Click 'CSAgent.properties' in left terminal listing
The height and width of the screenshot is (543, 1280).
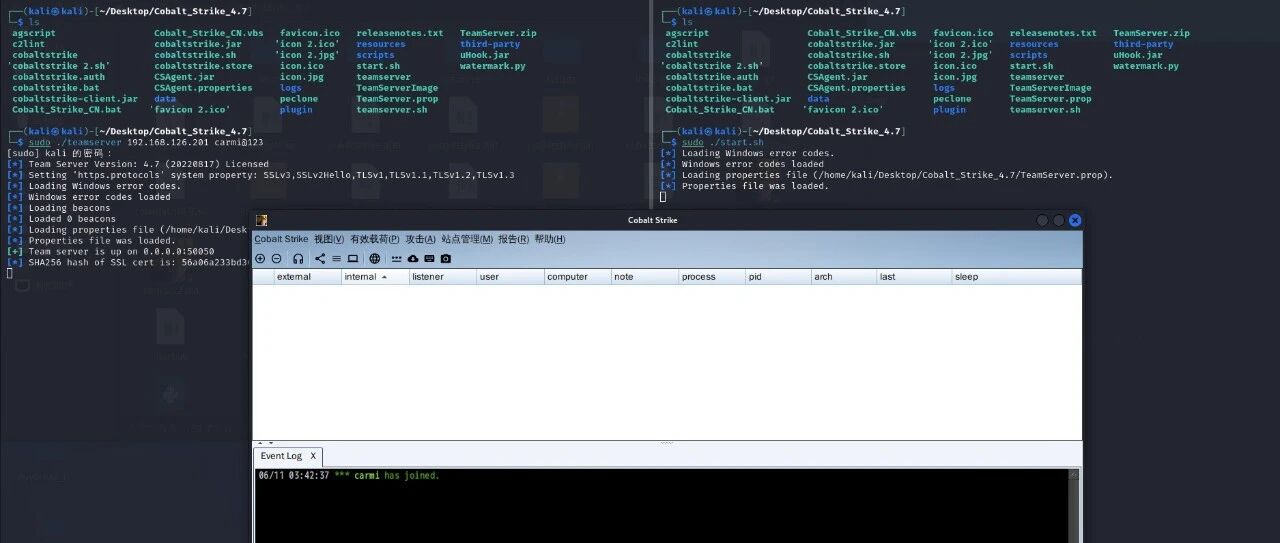pos(203,88)
